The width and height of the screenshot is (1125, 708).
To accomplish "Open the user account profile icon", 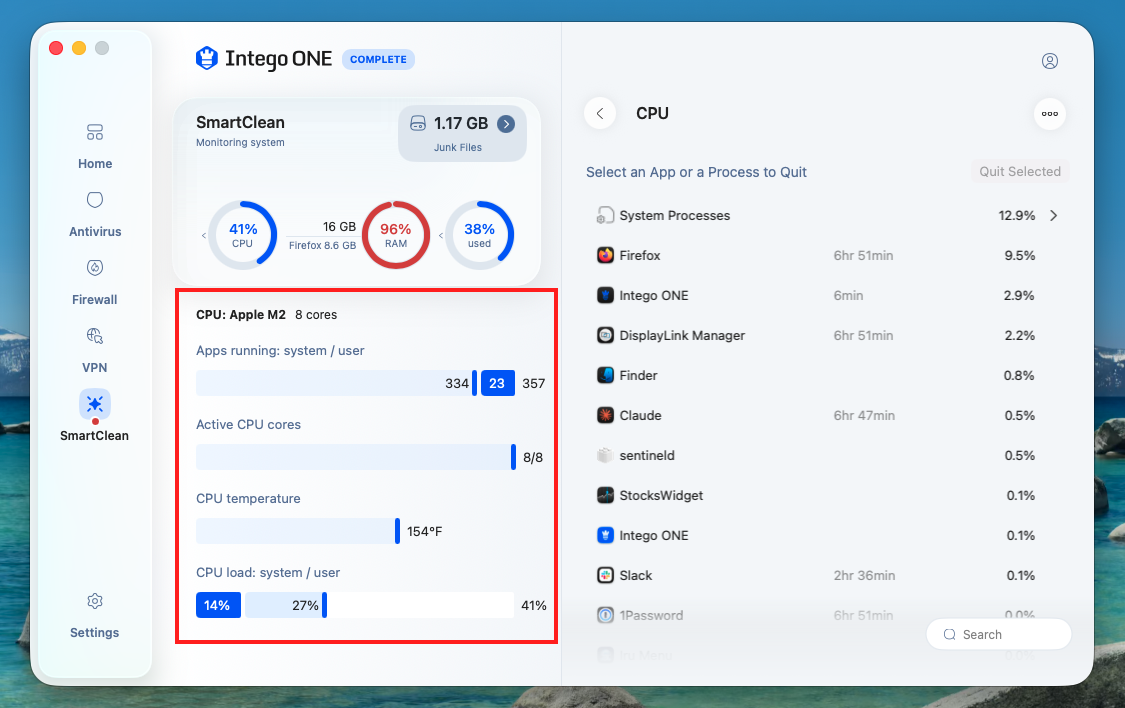I will (x=1050, y=61).
